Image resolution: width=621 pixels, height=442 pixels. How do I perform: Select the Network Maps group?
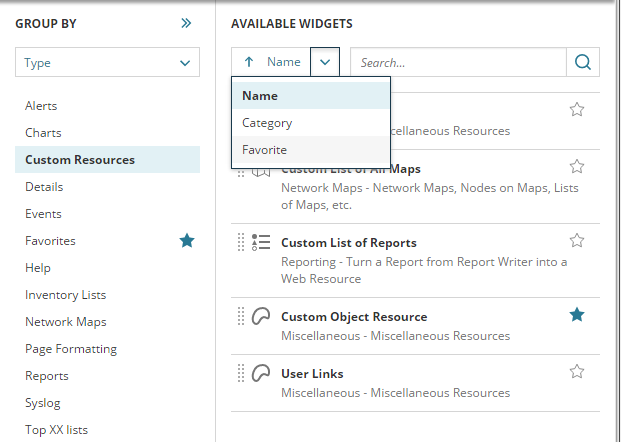point(66,322)
